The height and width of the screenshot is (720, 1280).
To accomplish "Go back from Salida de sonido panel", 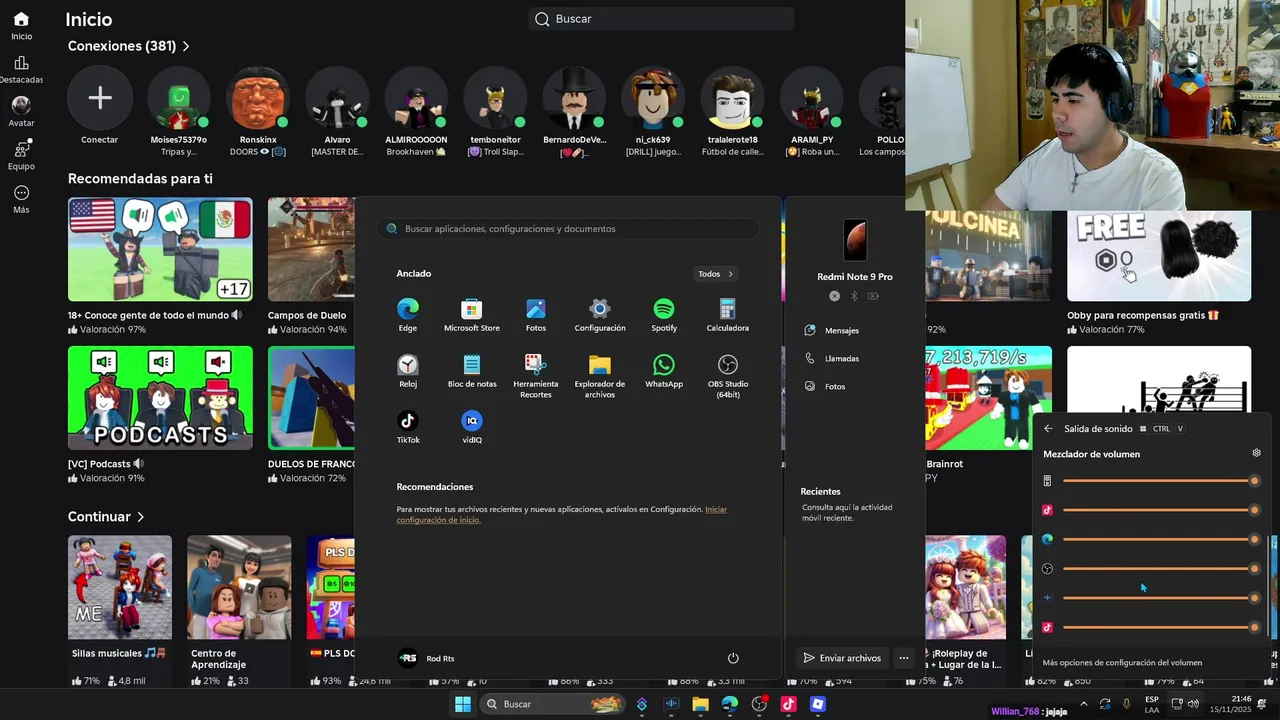I will coord(1048,429).
